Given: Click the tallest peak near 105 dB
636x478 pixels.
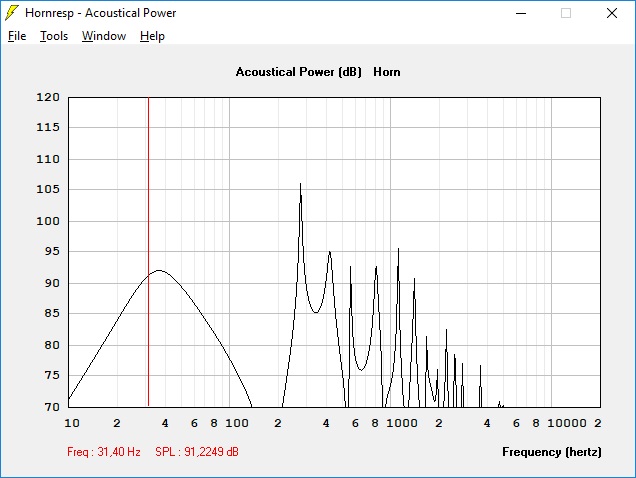Looking at the screenshot, I should pos(300,185).
